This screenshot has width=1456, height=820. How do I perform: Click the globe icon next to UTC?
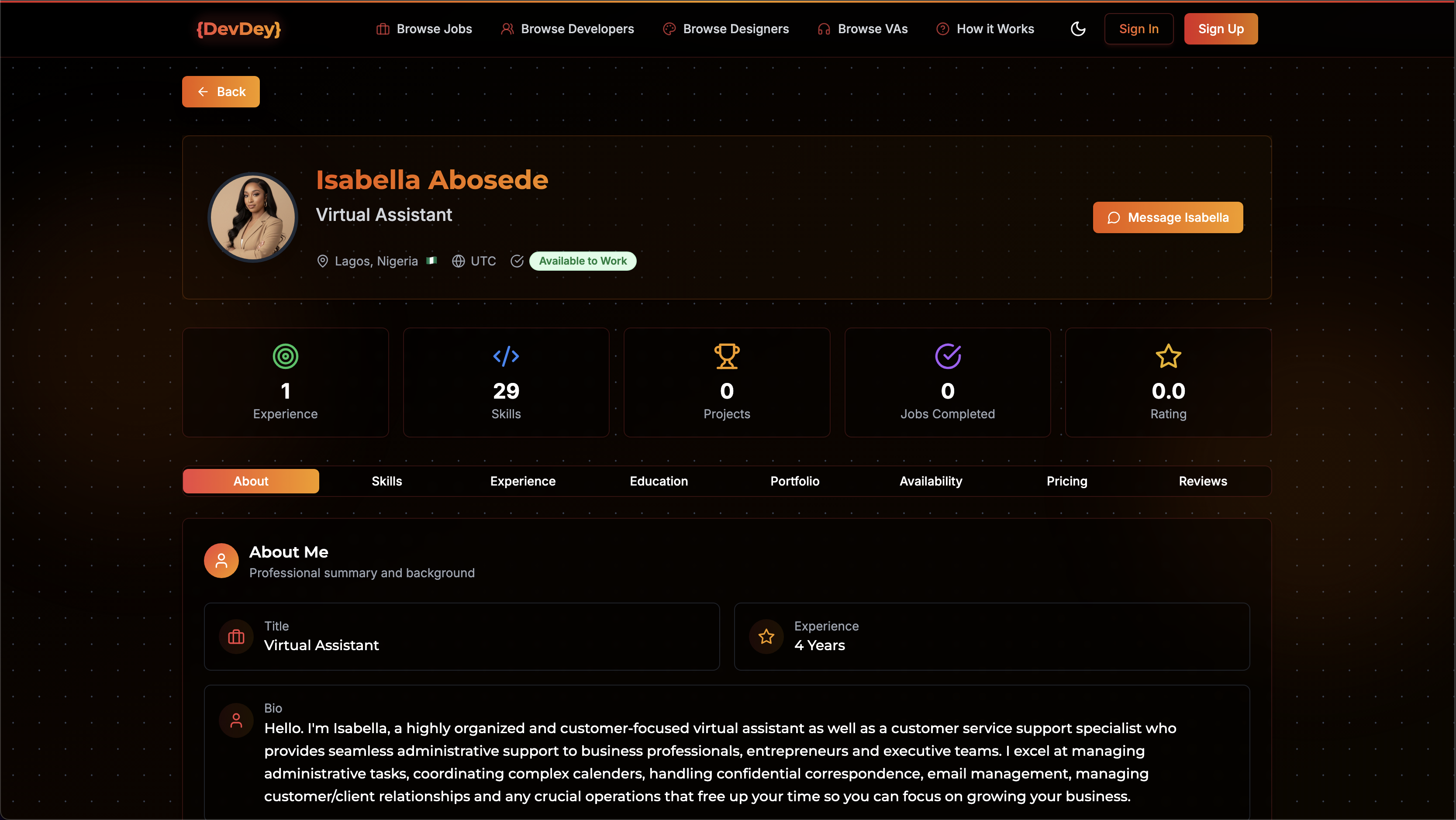click(458, 261)
